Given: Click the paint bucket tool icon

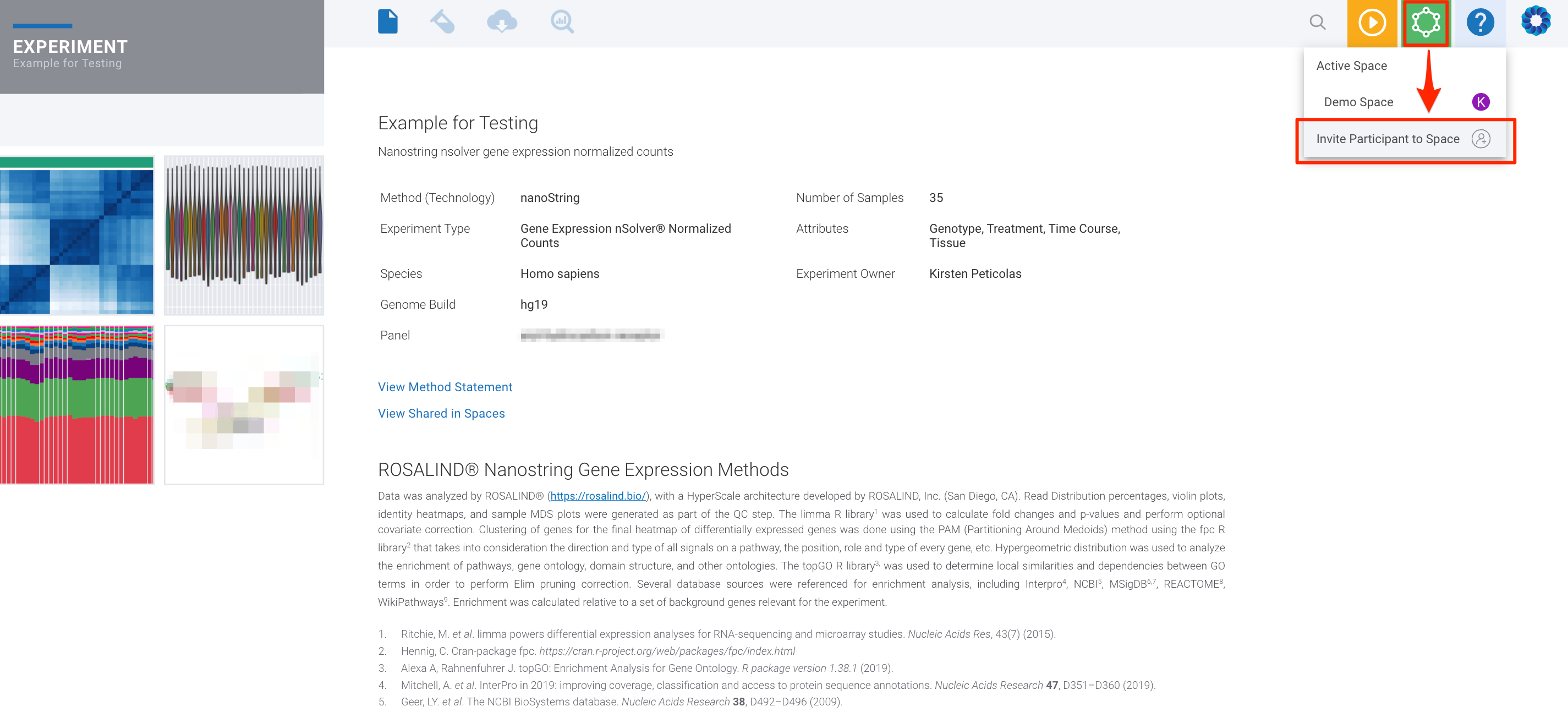Looking at the screenshot, I should click(x=442, y=22).
